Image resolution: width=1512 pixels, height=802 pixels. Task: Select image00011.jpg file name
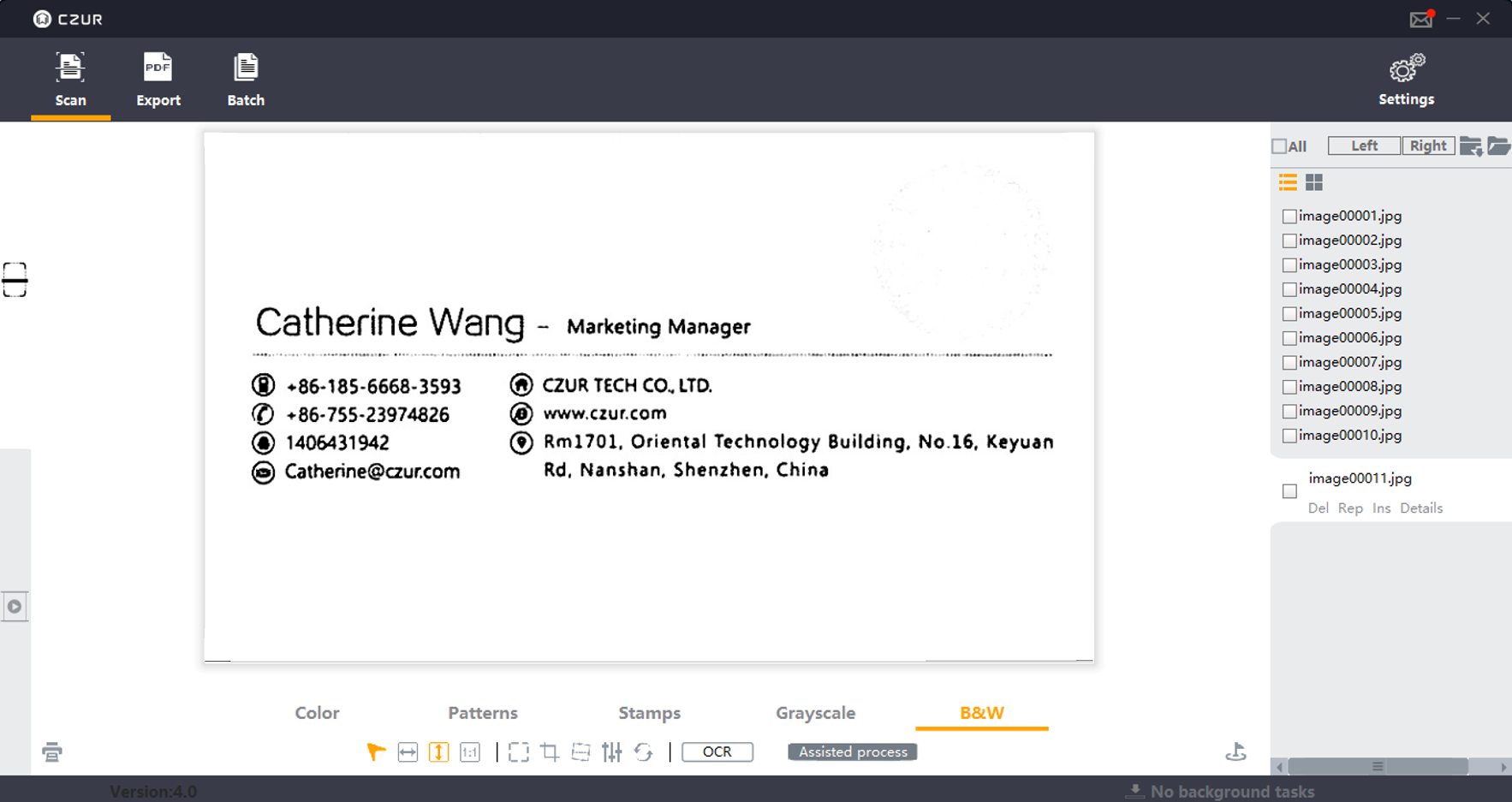[1360, 478]
